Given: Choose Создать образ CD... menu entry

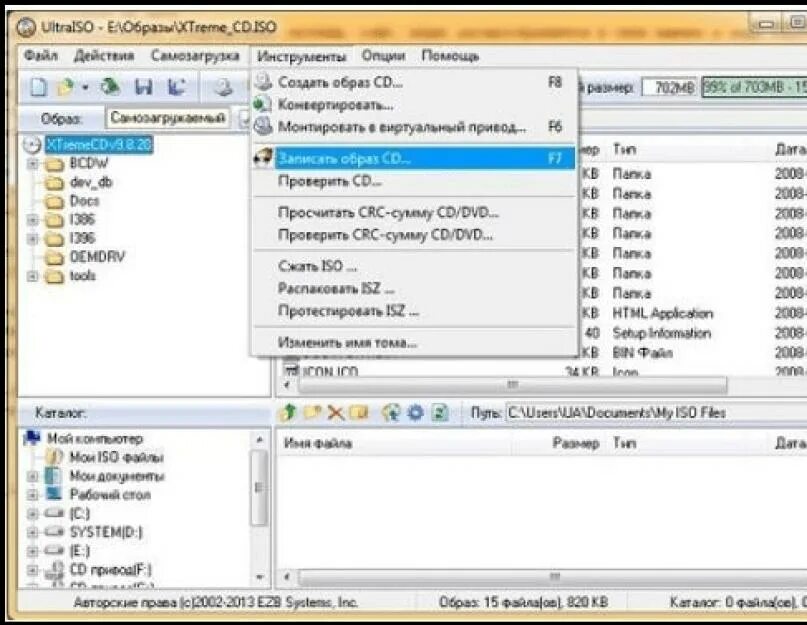Looking at the screenshot, I should click(x=415, y=82).
